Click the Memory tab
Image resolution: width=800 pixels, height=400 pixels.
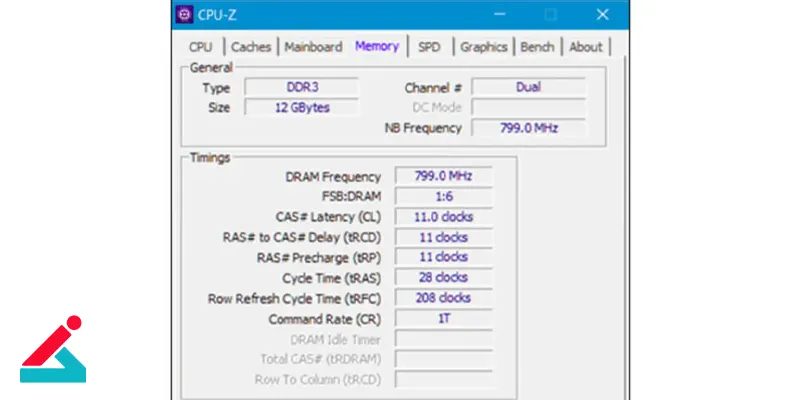[x=377, y=46]
